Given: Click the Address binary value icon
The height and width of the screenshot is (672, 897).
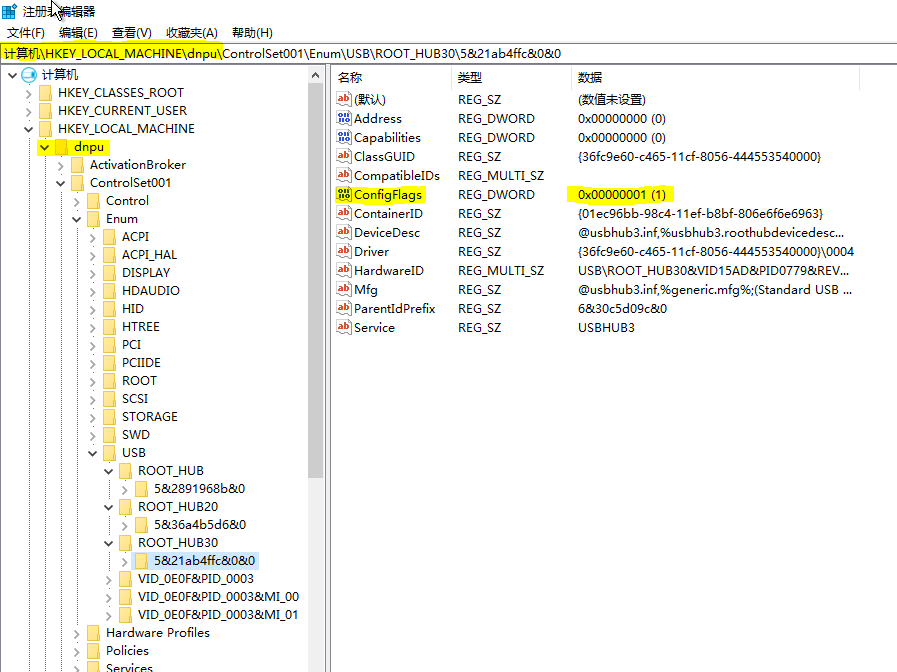Looking at the screenshot, I should (344, 119).
